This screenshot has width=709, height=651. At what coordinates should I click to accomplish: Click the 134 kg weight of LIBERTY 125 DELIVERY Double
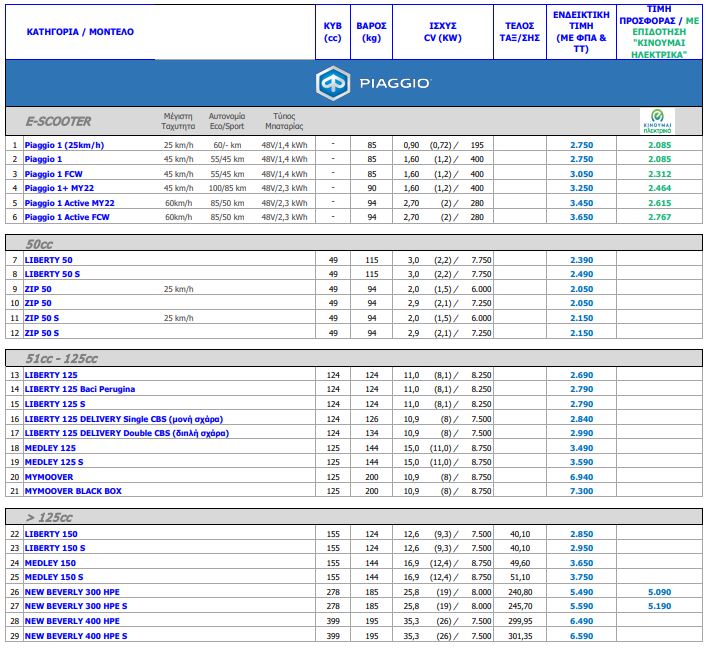coord(372,433)
